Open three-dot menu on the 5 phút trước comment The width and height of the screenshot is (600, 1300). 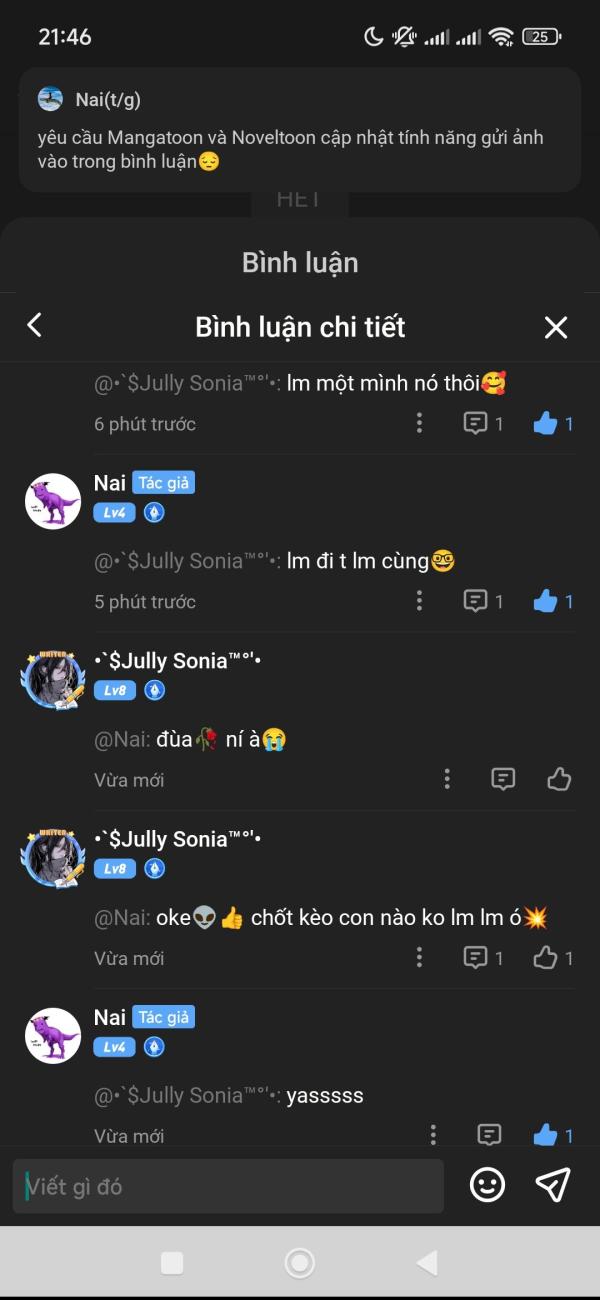tap(419, 601)
